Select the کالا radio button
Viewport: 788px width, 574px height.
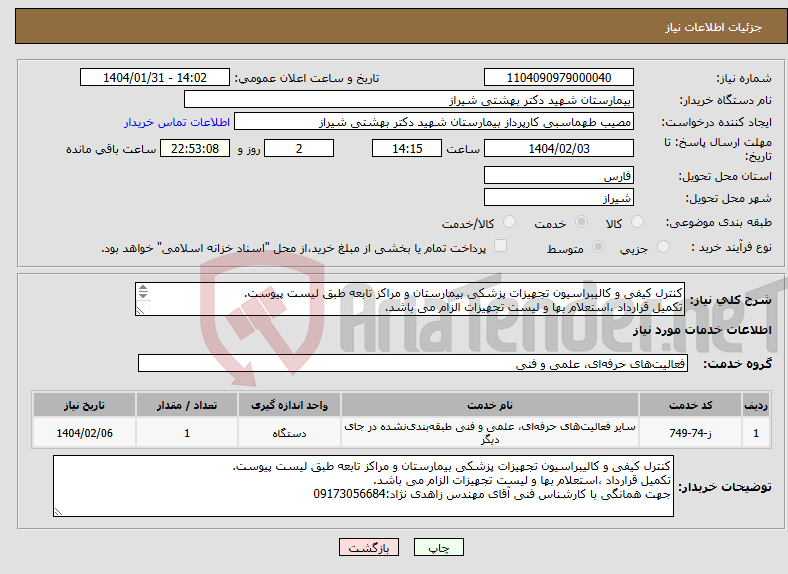tap(637, 222)
